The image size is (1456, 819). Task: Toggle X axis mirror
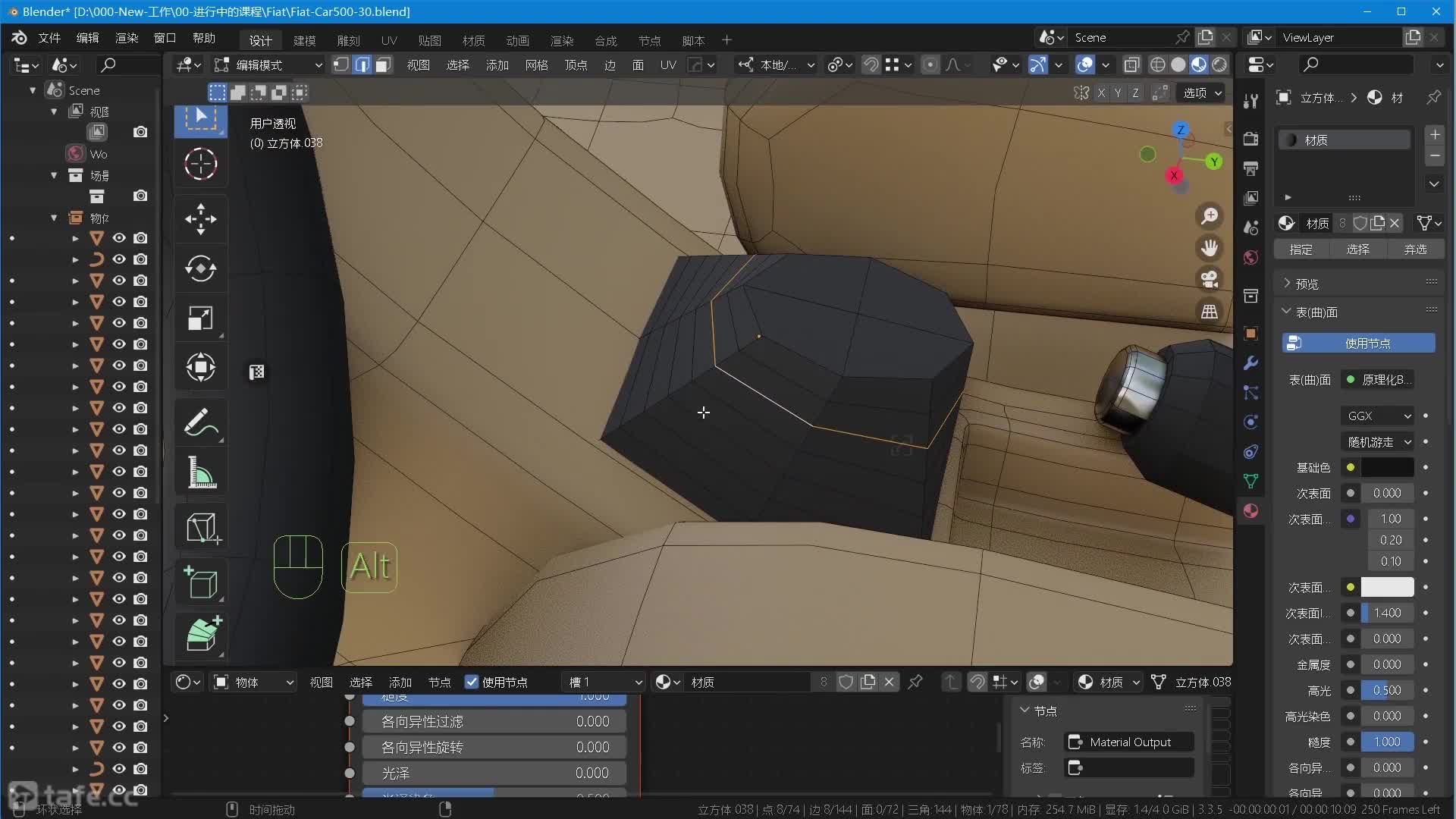(x=1100, y=93)
